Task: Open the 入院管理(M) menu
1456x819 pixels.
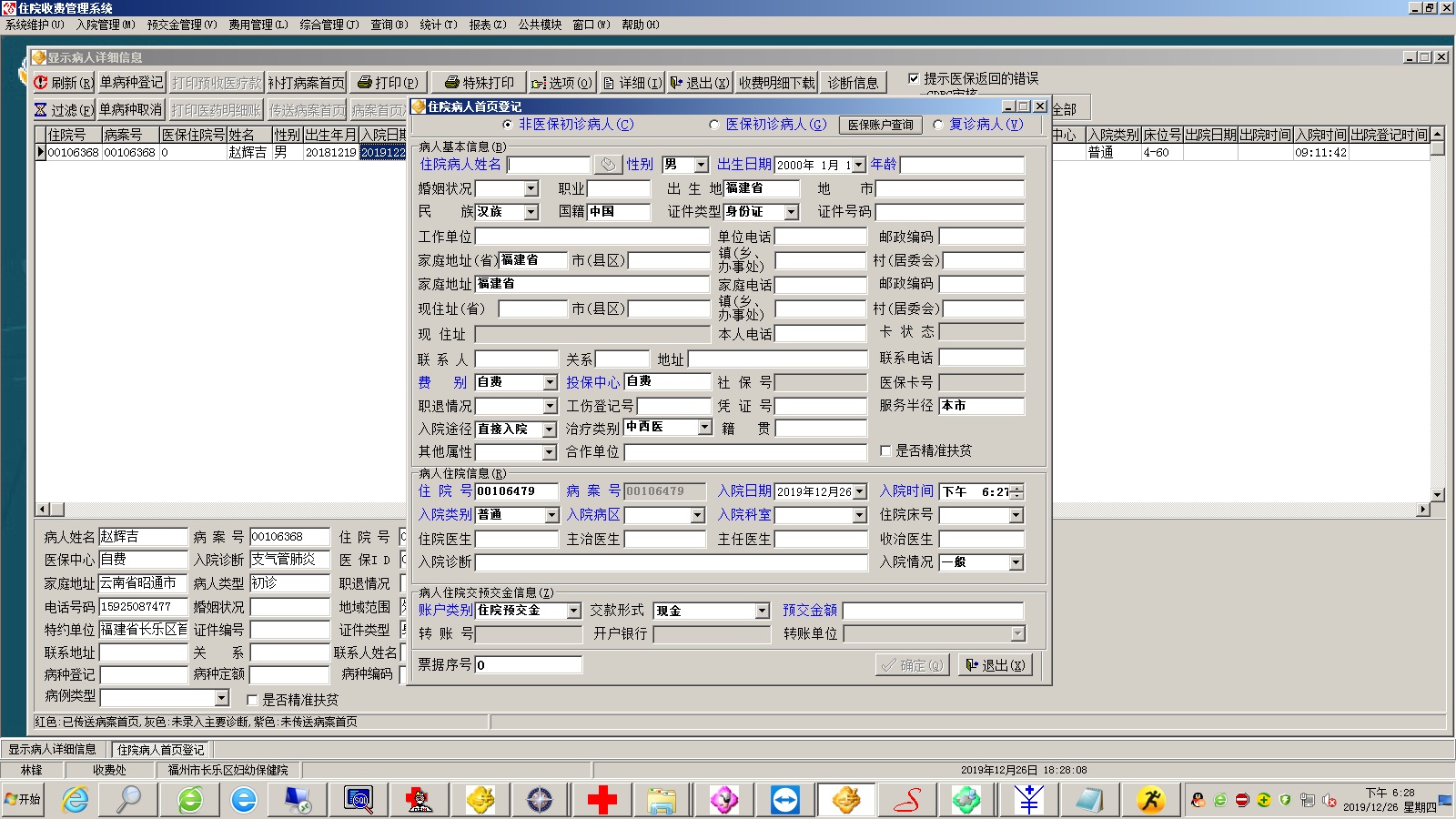Action: pyautogui.click(x=106, y=25)
